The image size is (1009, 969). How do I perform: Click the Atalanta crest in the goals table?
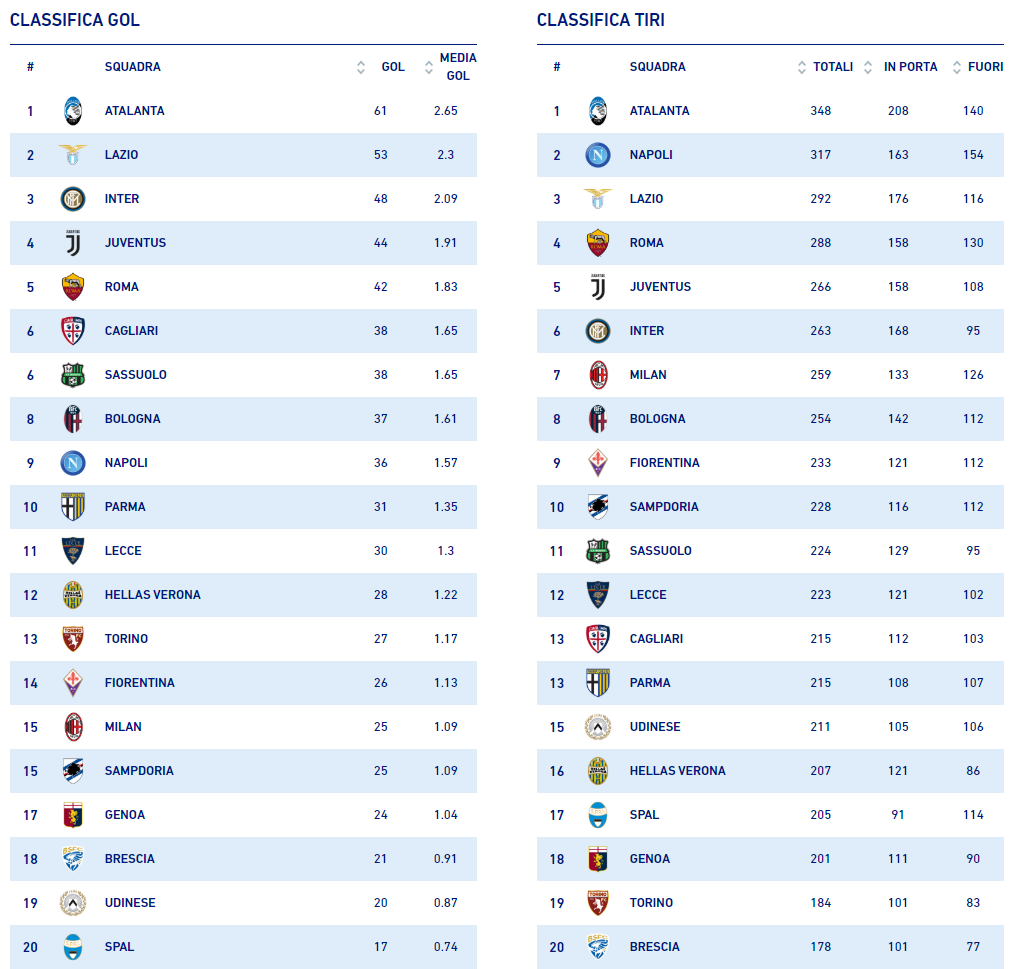click(x=72, y=111)
